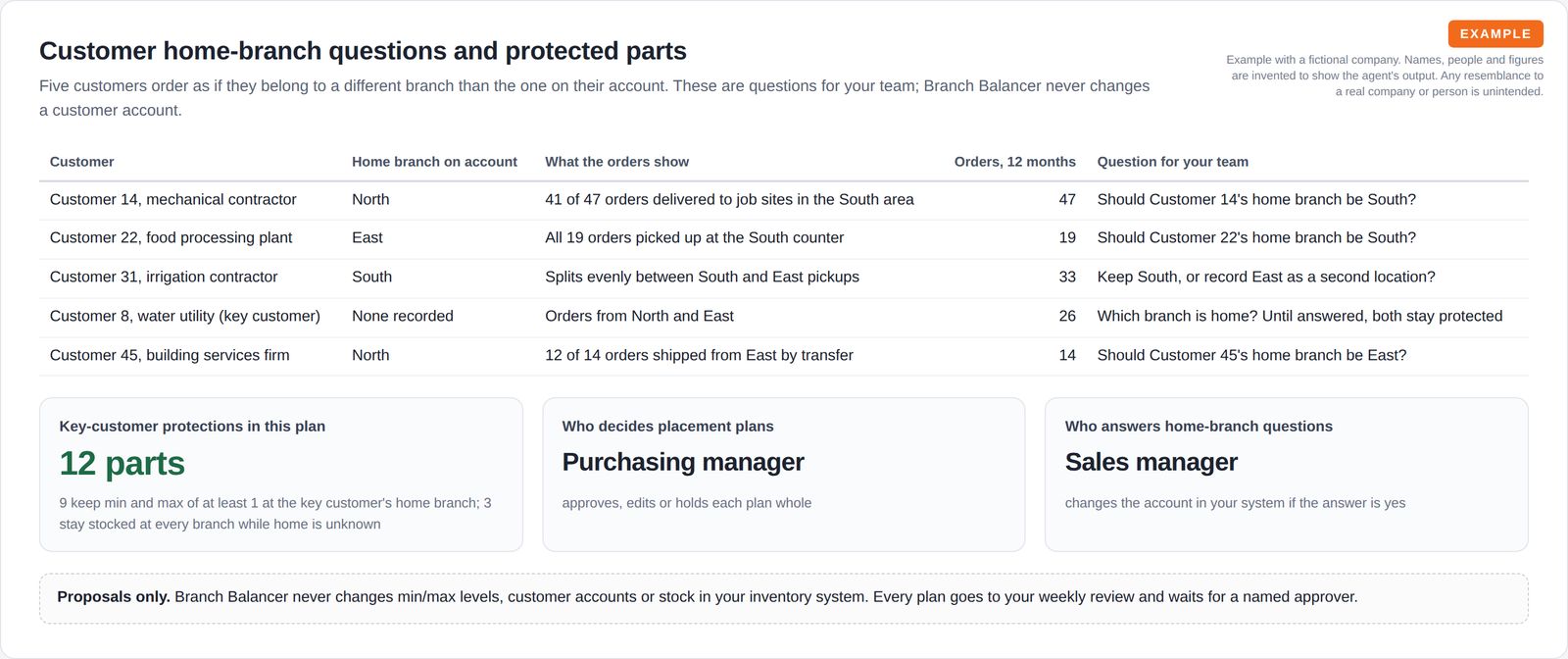Screen dimensions: 1568x659
Task: Click the order count 26
Action: tap(1067, 316)
